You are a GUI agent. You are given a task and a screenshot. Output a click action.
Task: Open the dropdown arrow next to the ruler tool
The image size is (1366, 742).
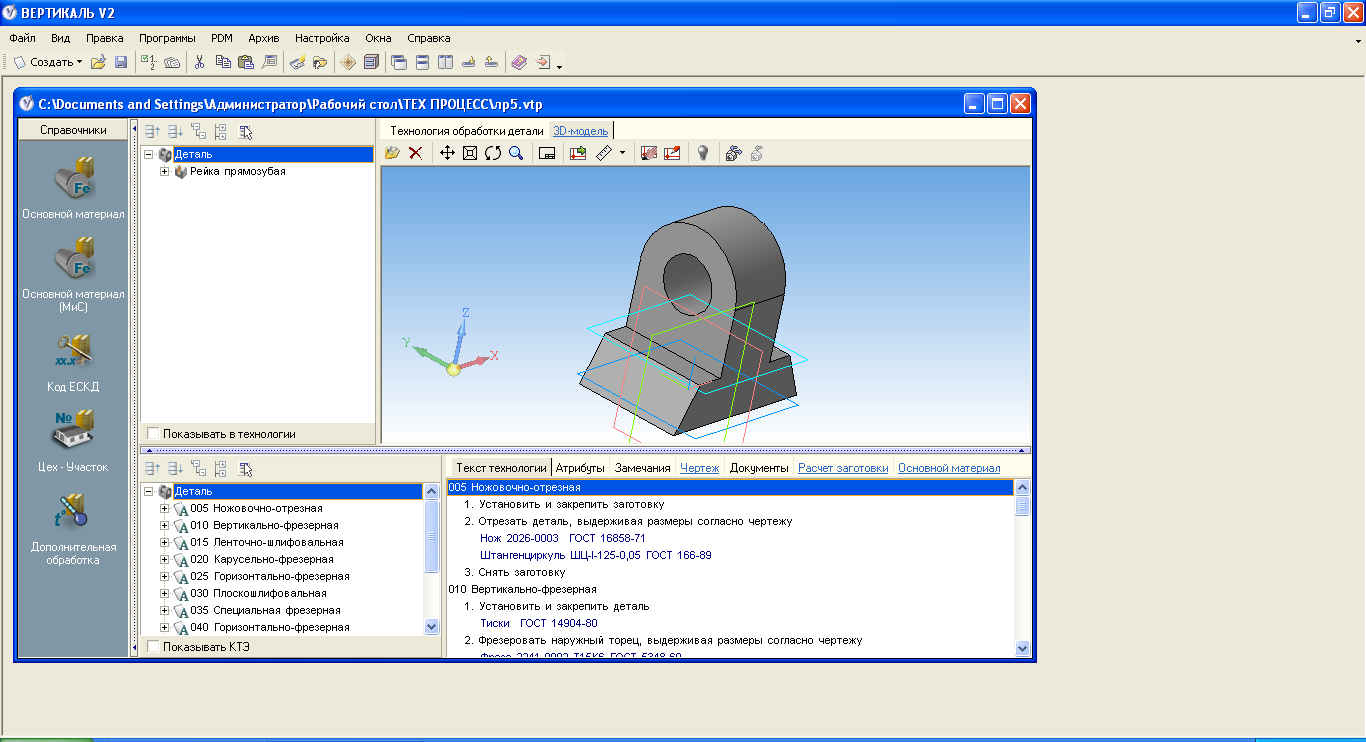pos(622,153)
